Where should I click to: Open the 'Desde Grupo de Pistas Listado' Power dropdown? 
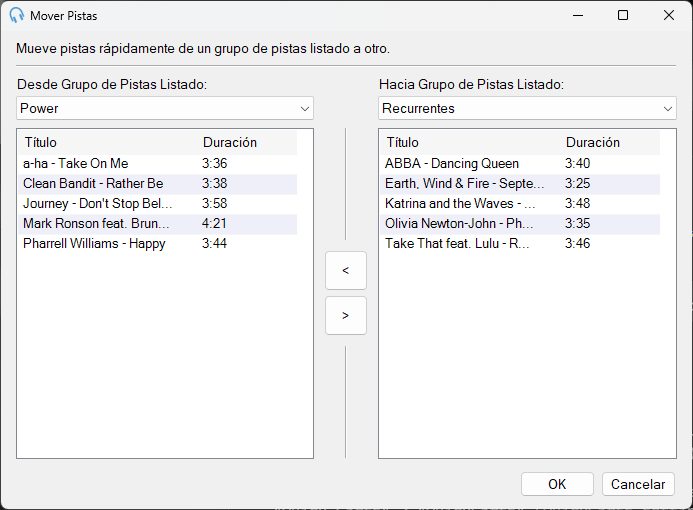(x=165, y=108)
